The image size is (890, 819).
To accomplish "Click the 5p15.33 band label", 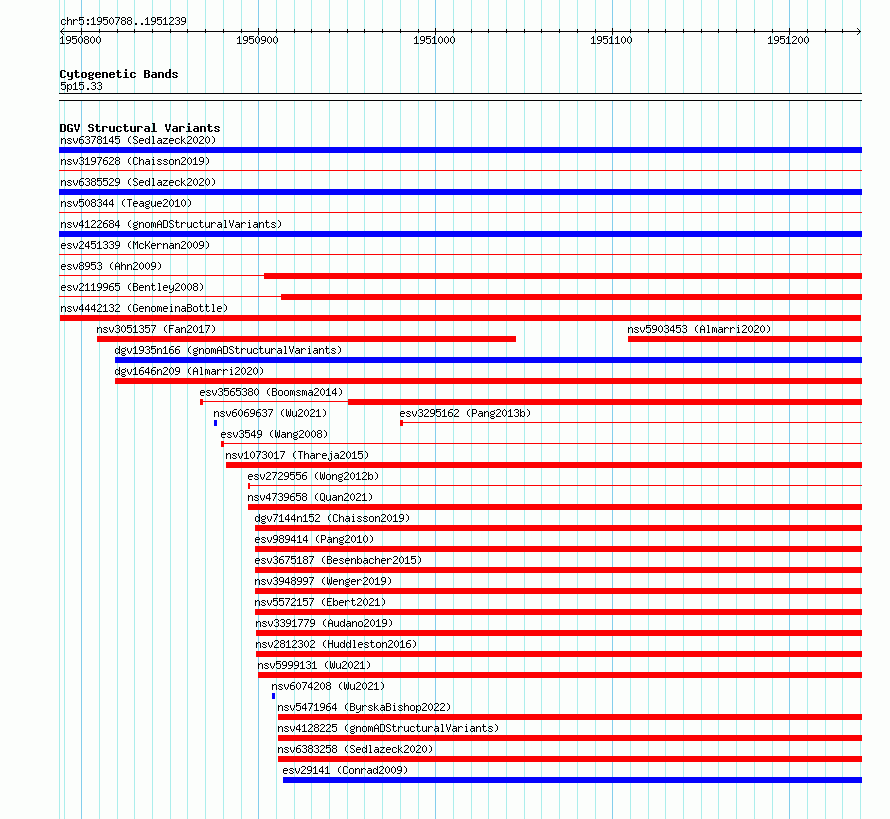I will (x=81, y=86).
